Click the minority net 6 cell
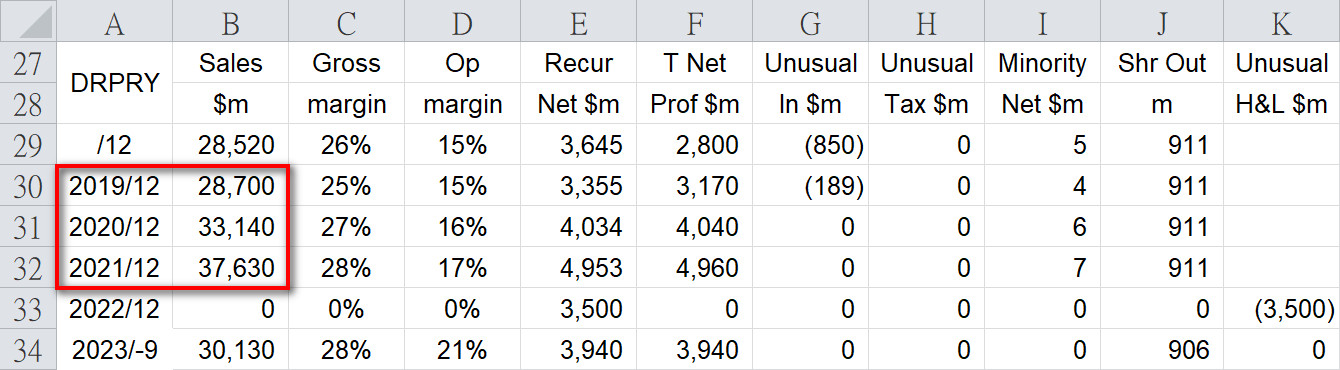The width and height of the screenshot is (1340, 370). (1043, 226)
